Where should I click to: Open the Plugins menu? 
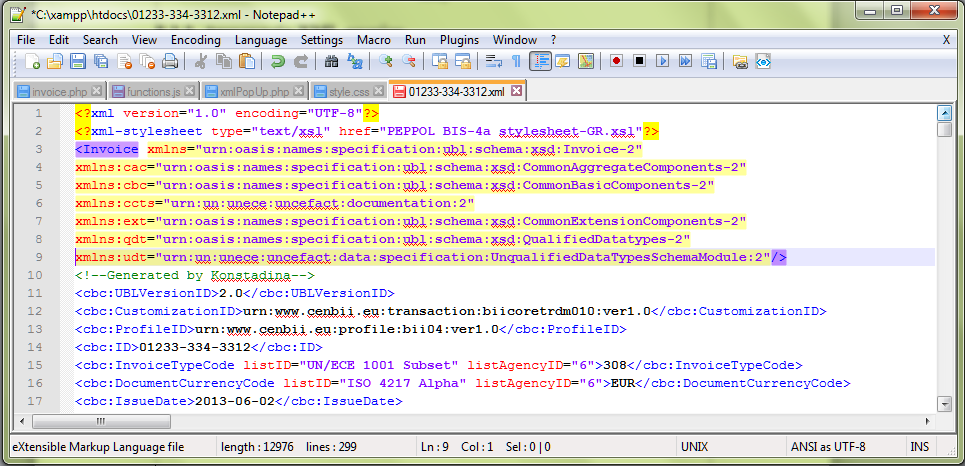point(459,40)
